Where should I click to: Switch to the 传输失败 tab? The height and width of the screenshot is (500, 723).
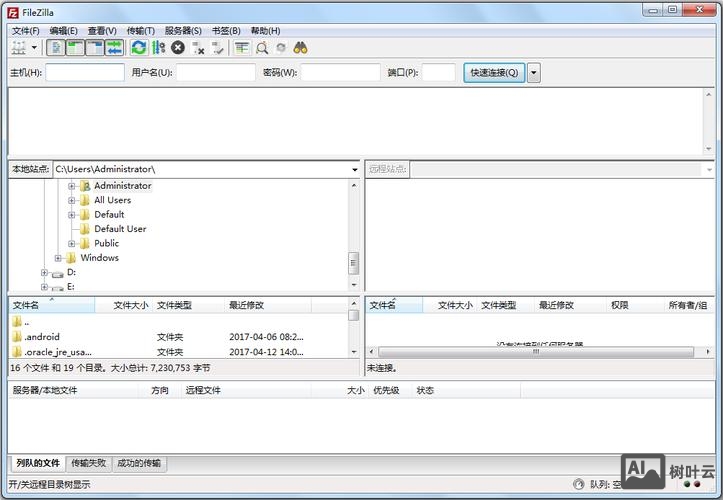tap(89, 463)
